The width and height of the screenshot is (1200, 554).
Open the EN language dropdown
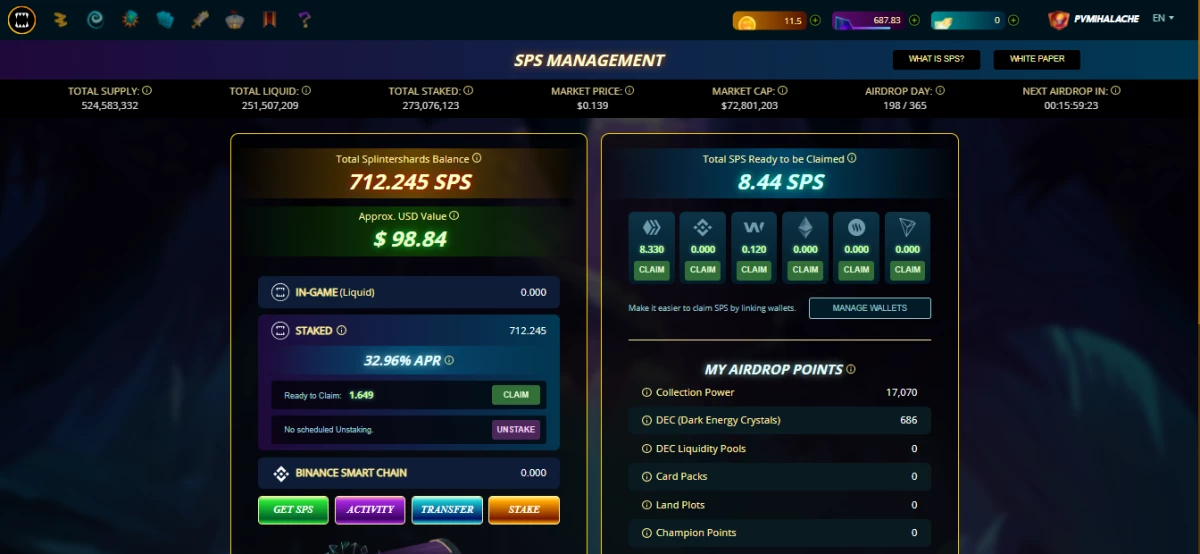click(x=1163, y=19)
